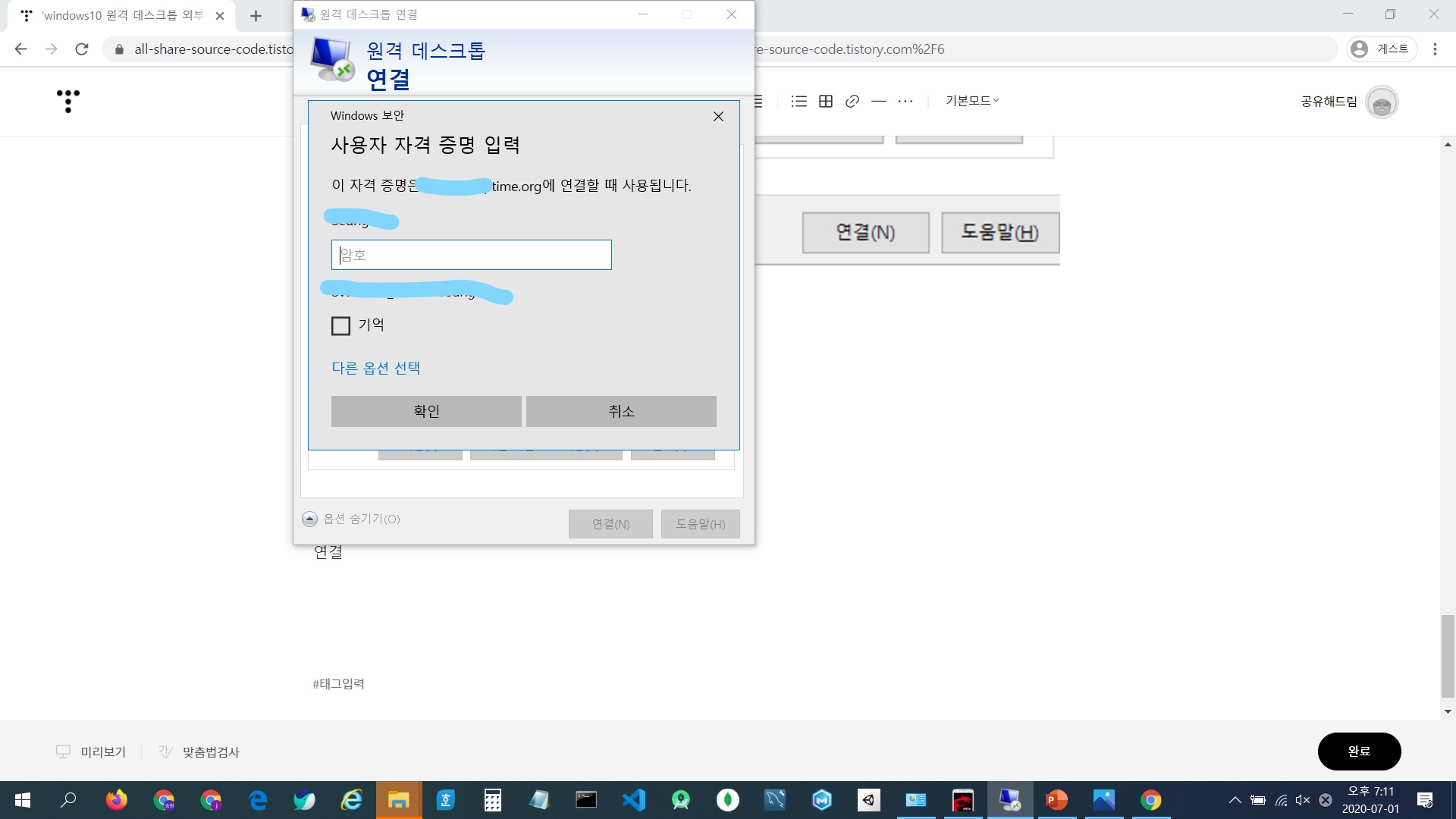Check the 기억 remember checkbox
Image resolution: width=1456 pixels, height=819 pixels.
click(x=341, y=326)
